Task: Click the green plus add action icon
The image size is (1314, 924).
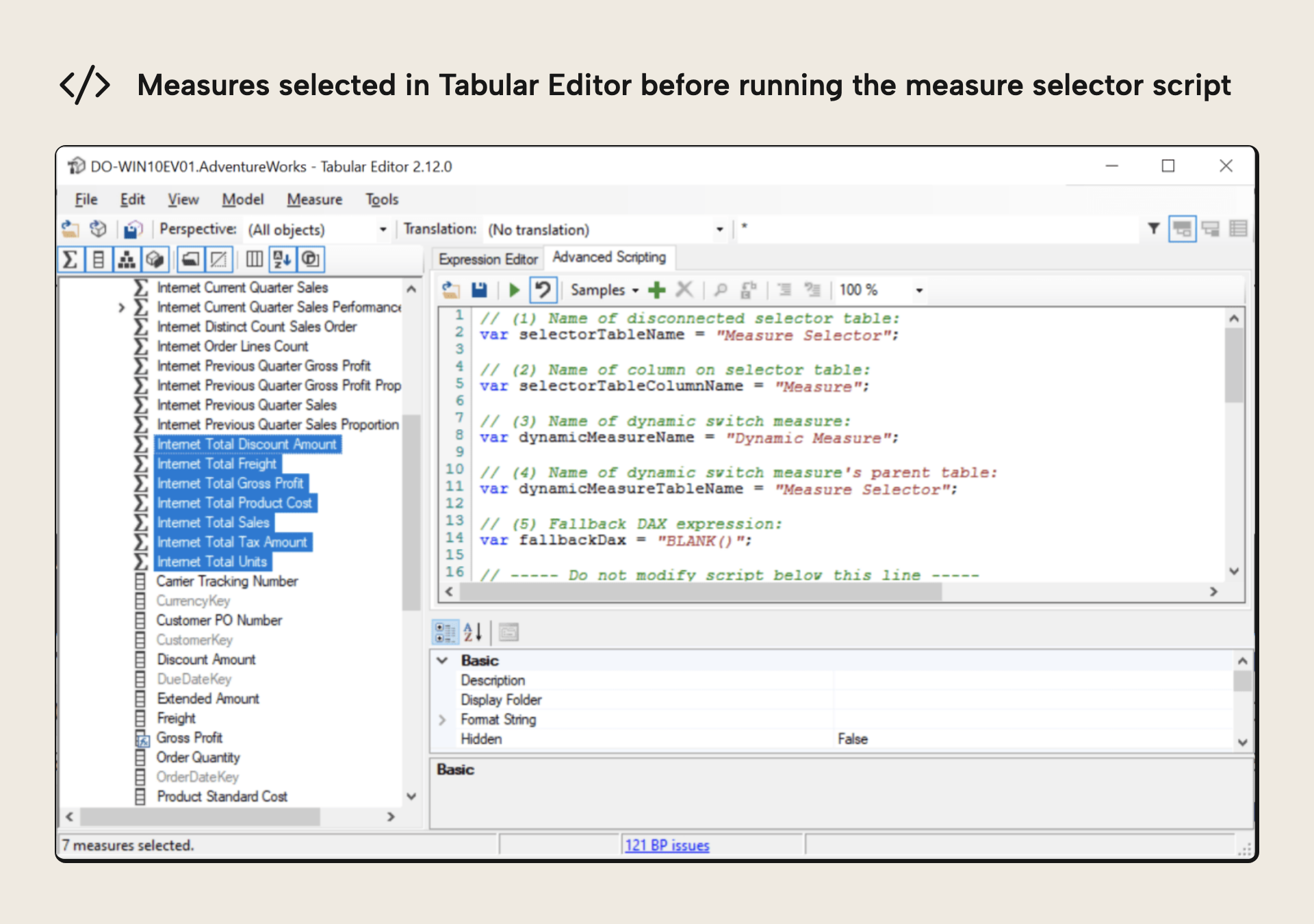Action: (x=657, y=290)
